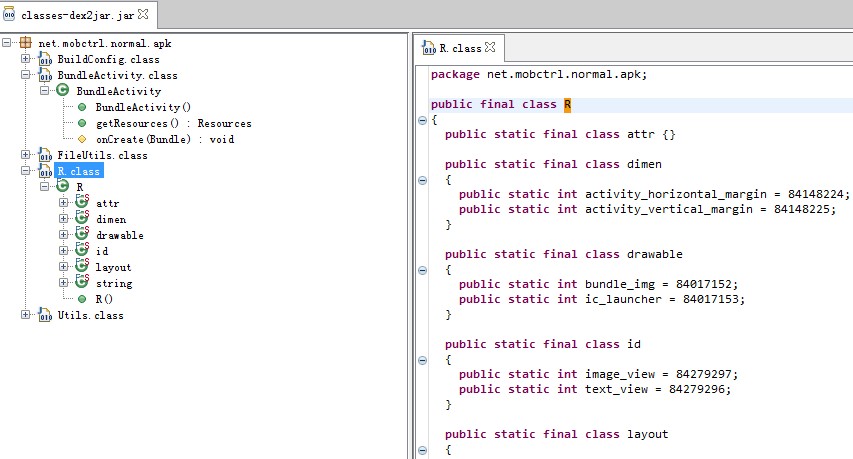This screenshot has width=853, height=459.
Task: Click the drawable inner class icon
Action: (82, 234)
